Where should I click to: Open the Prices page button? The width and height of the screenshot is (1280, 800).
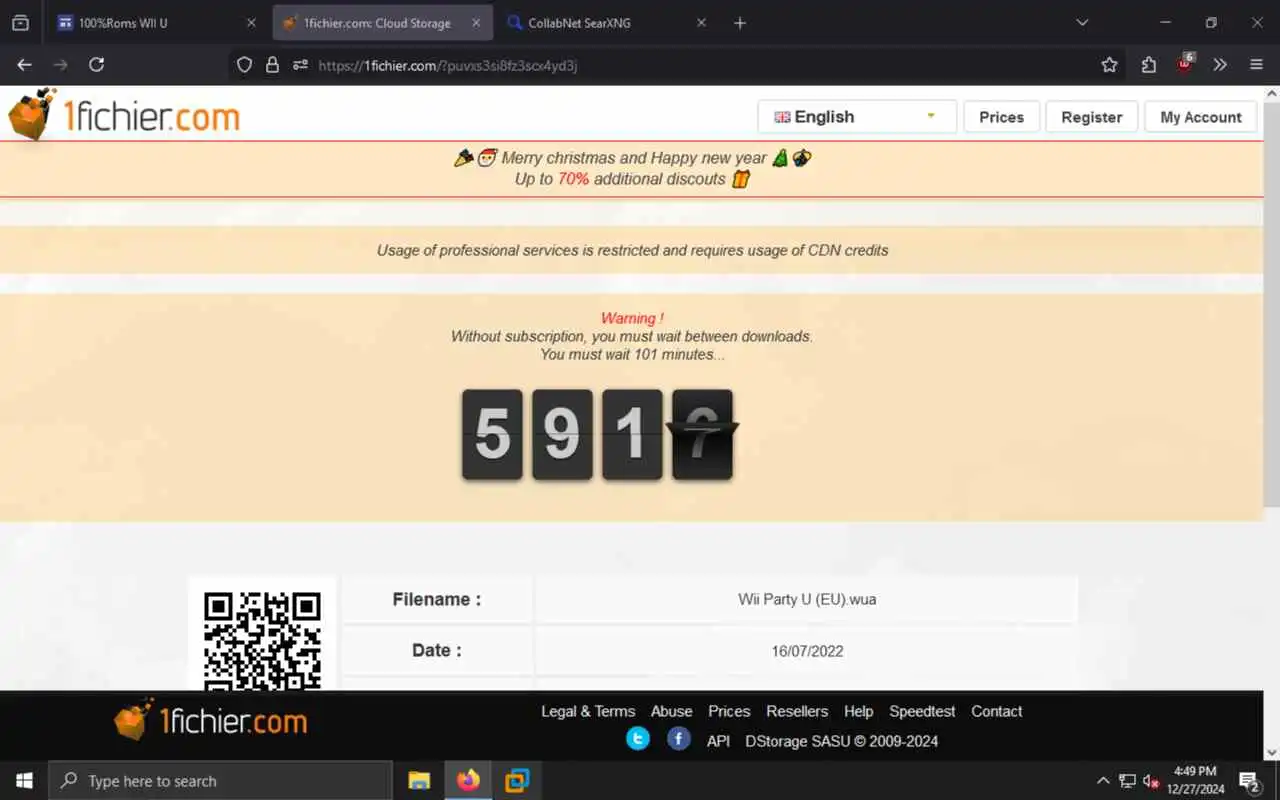pos(1001,117)
